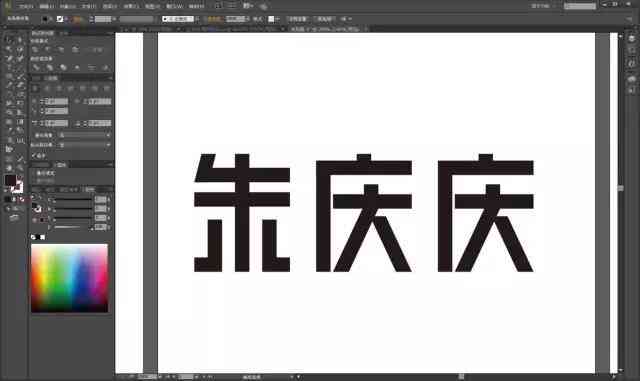
Task: Select the Pen tool
Action: coord(9,58)
